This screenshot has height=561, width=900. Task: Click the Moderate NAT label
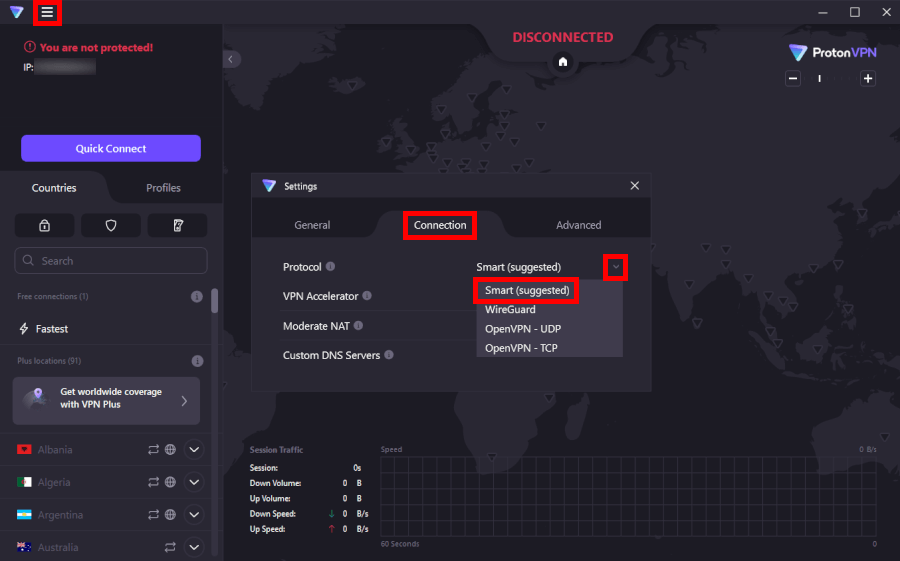pyautogui.click(x=316, y=326)
